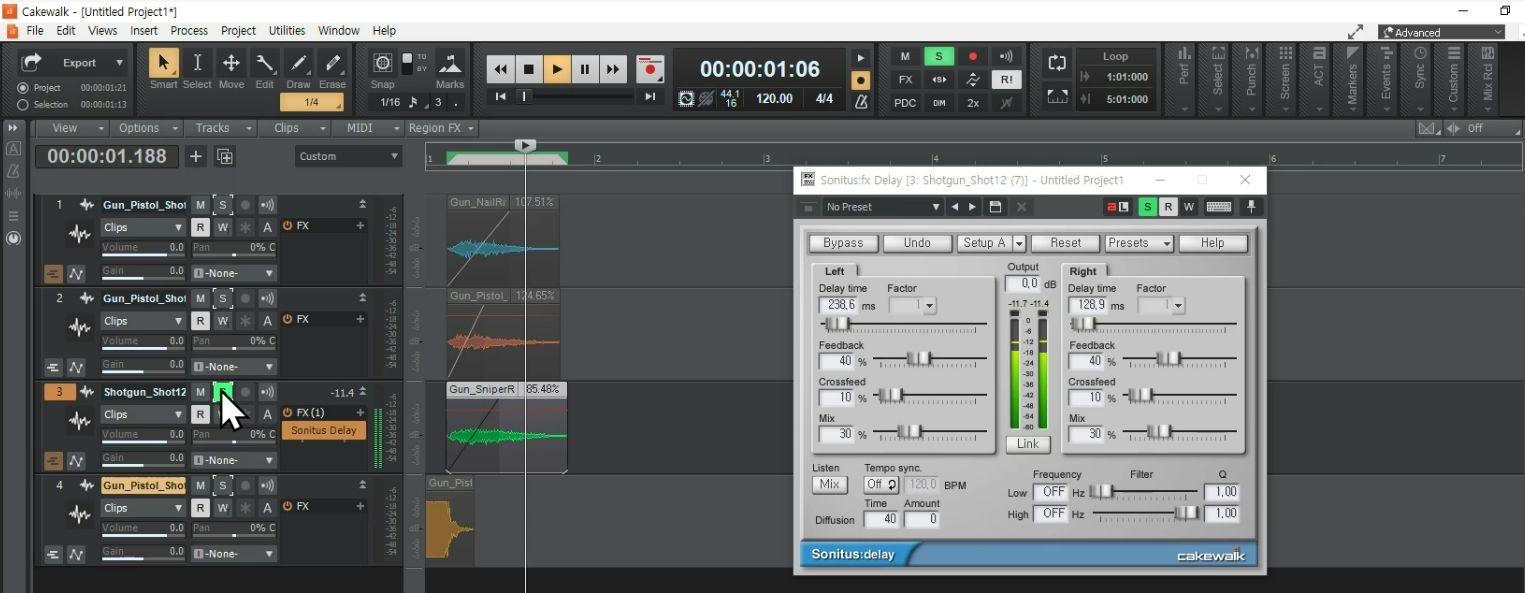Save preset in Sonitus Delay window

995,207
